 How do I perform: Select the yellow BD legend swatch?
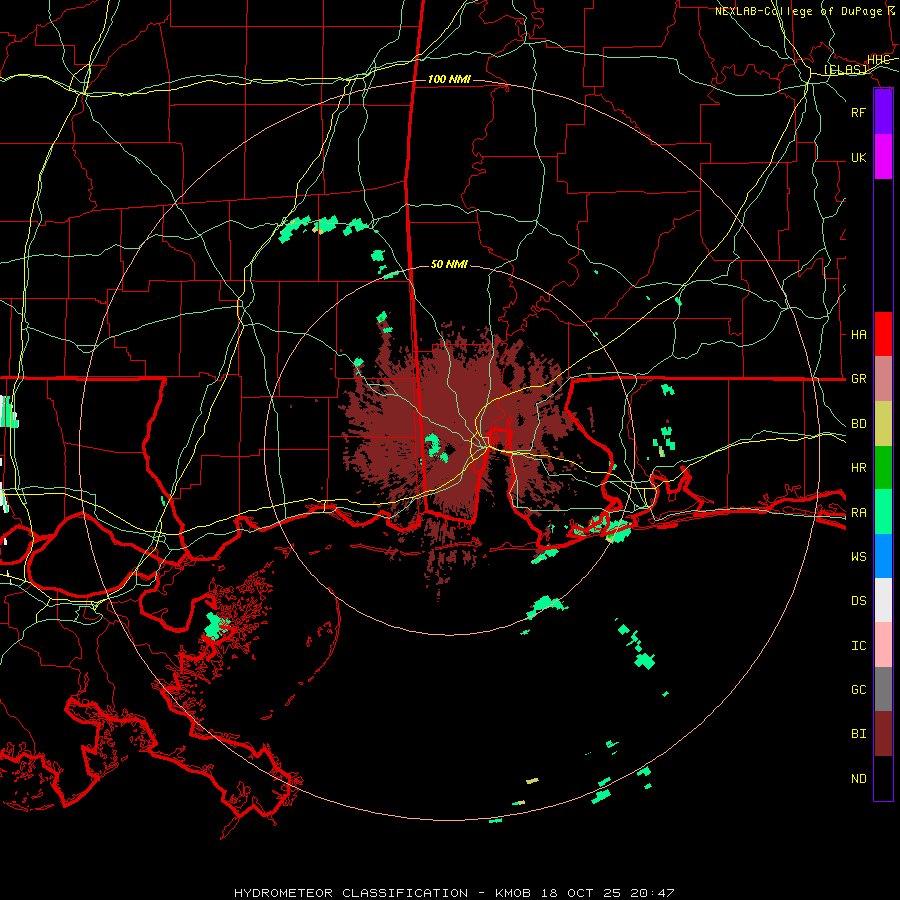(883, 424)
